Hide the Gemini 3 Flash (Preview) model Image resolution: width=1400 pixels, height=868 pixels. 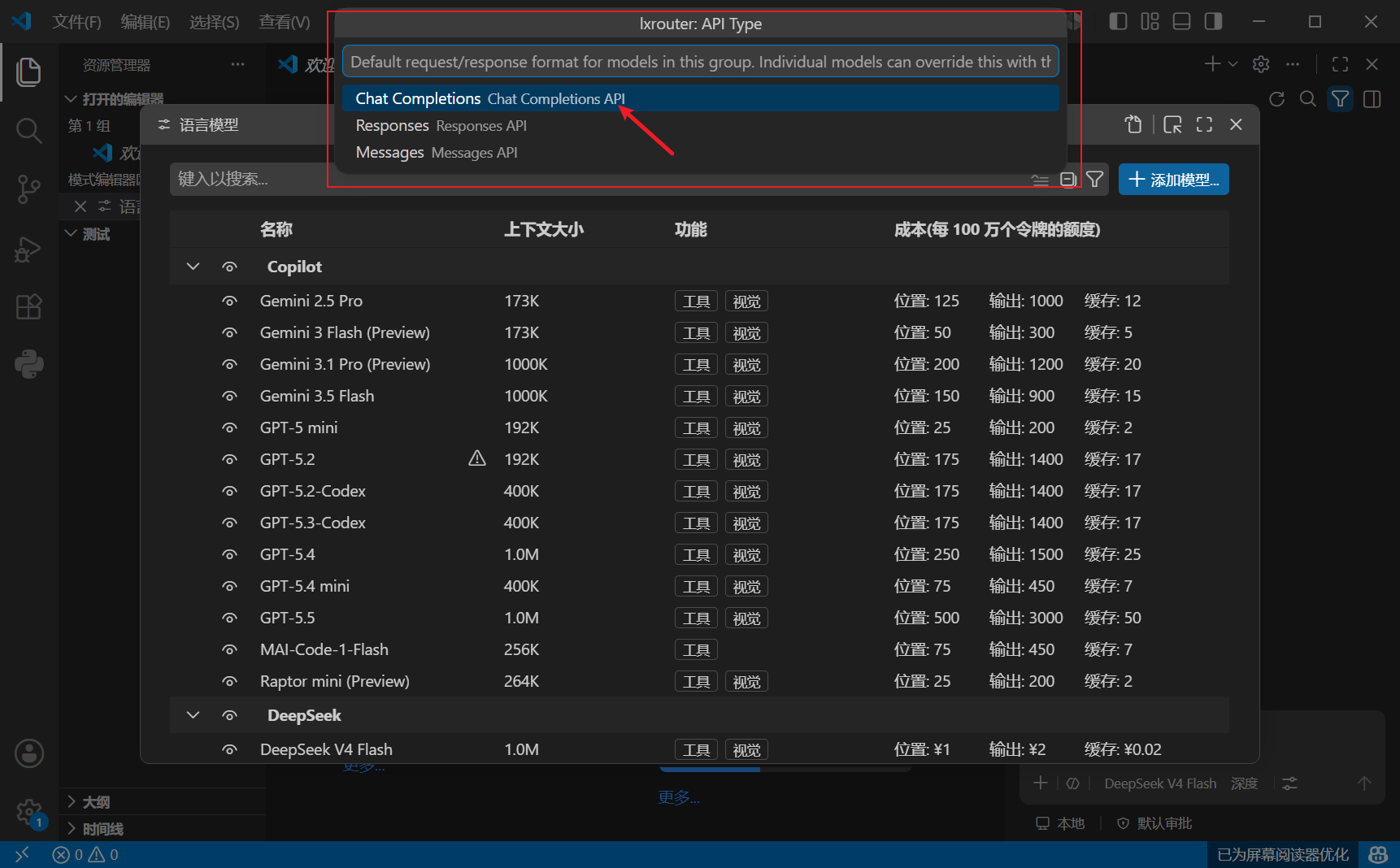click(230, 332)
